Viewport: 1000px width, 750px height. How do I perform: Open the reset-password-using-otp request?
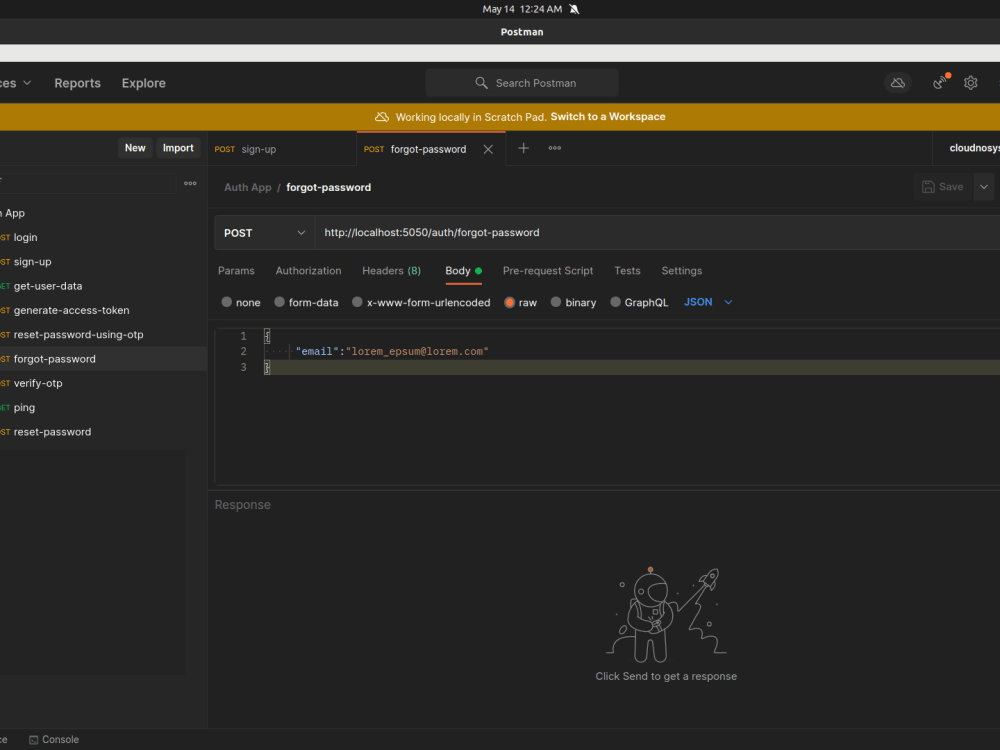pos(78,335)
